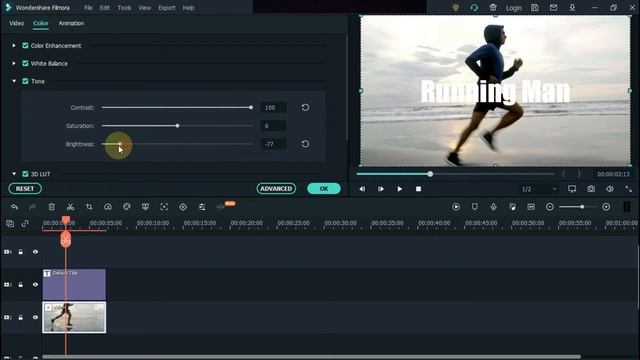This screenshot has width=640, height=360.
Task: Click the RESET button
Action: coord(25,189)
